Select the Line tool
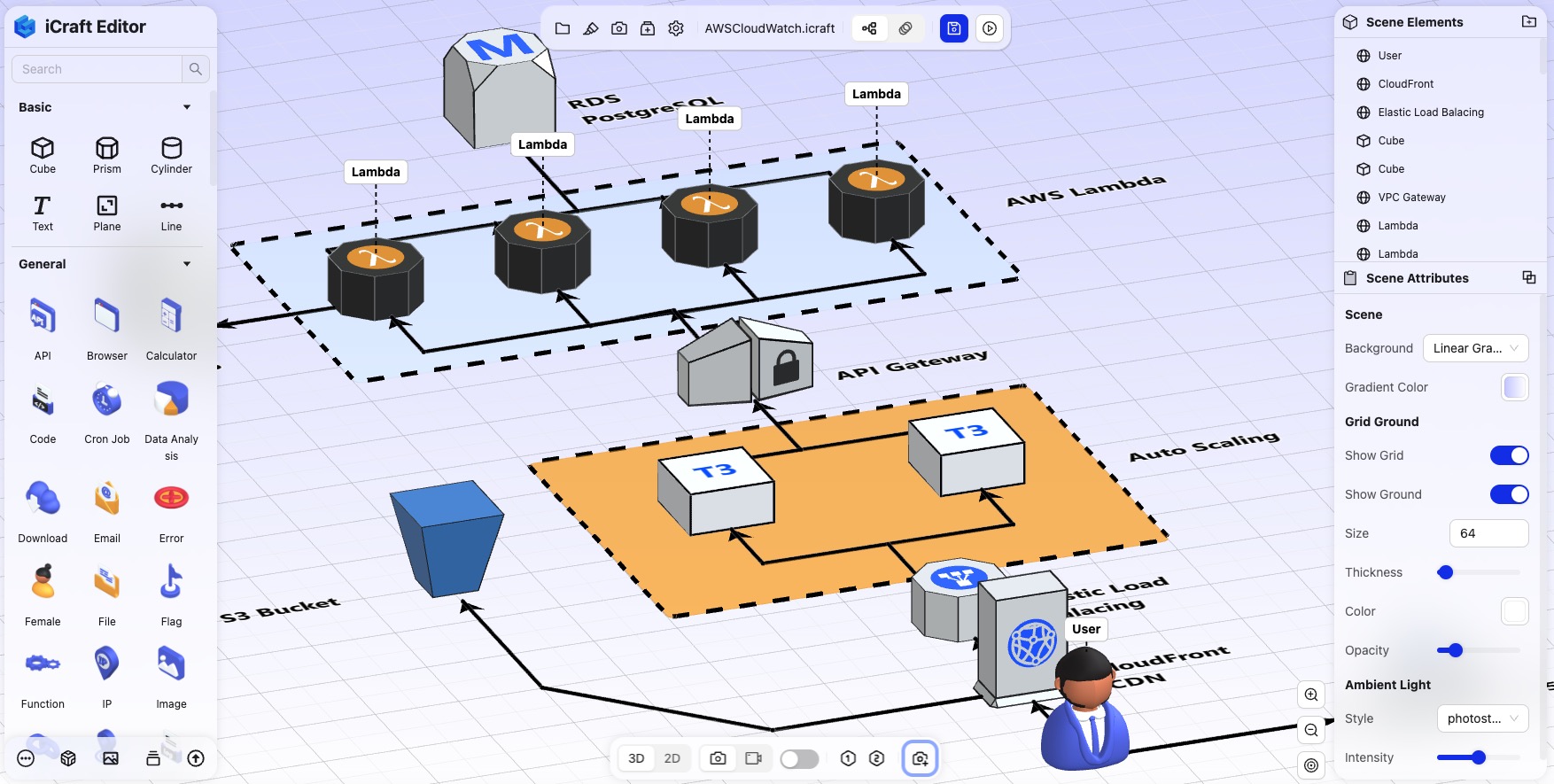This screenshot has height=784, width=1554. pos(171,213)
